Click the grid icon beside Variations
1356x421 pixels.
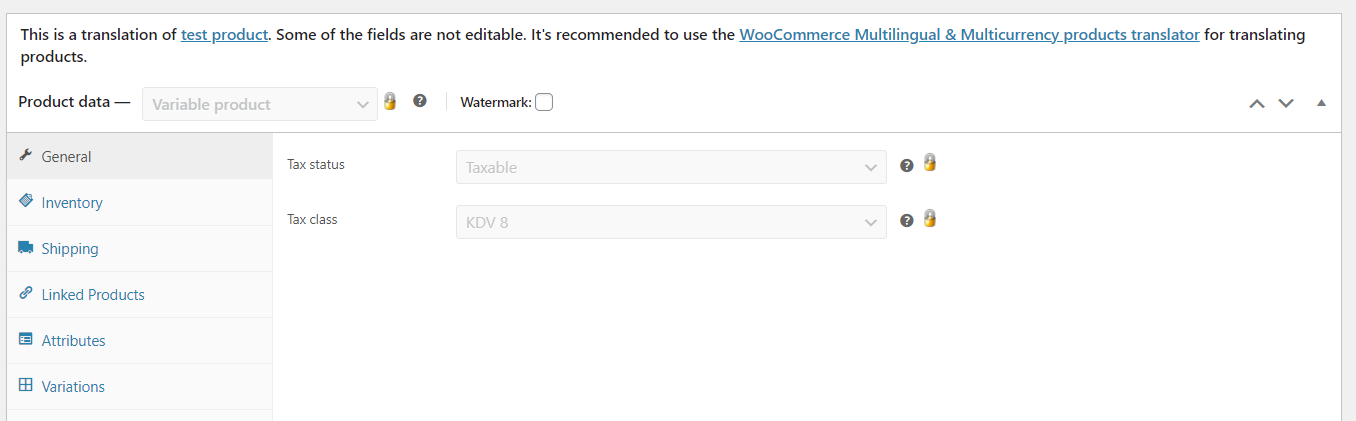(x=26, y=385)
